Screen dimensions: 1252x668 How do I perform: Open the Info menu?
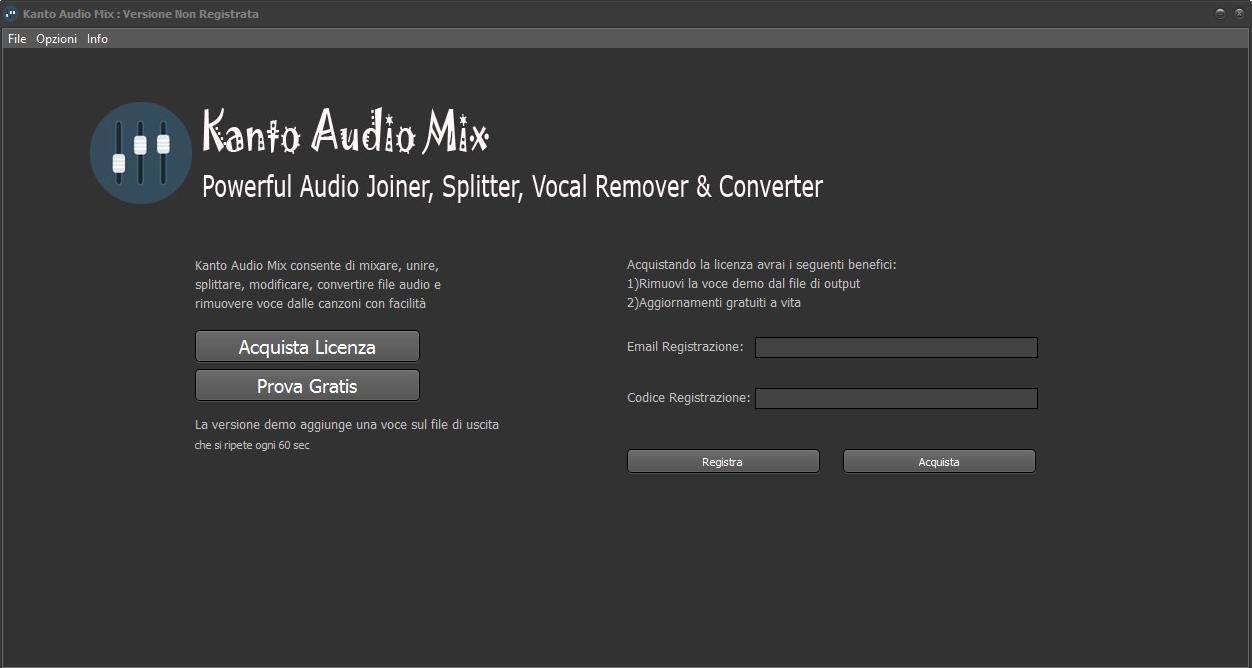(97, 39)
